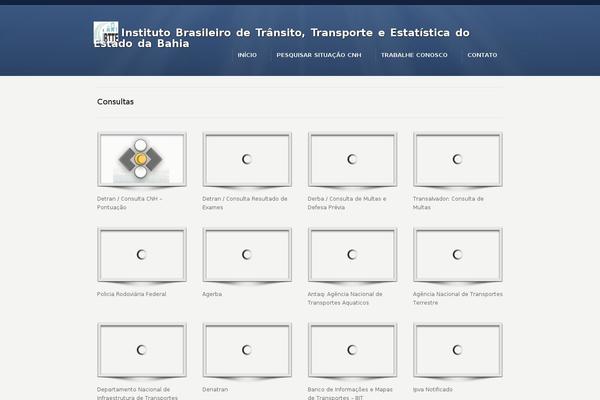
Task: Click the Ipva Notificado thumbnail image
Action: click(458, 350)
